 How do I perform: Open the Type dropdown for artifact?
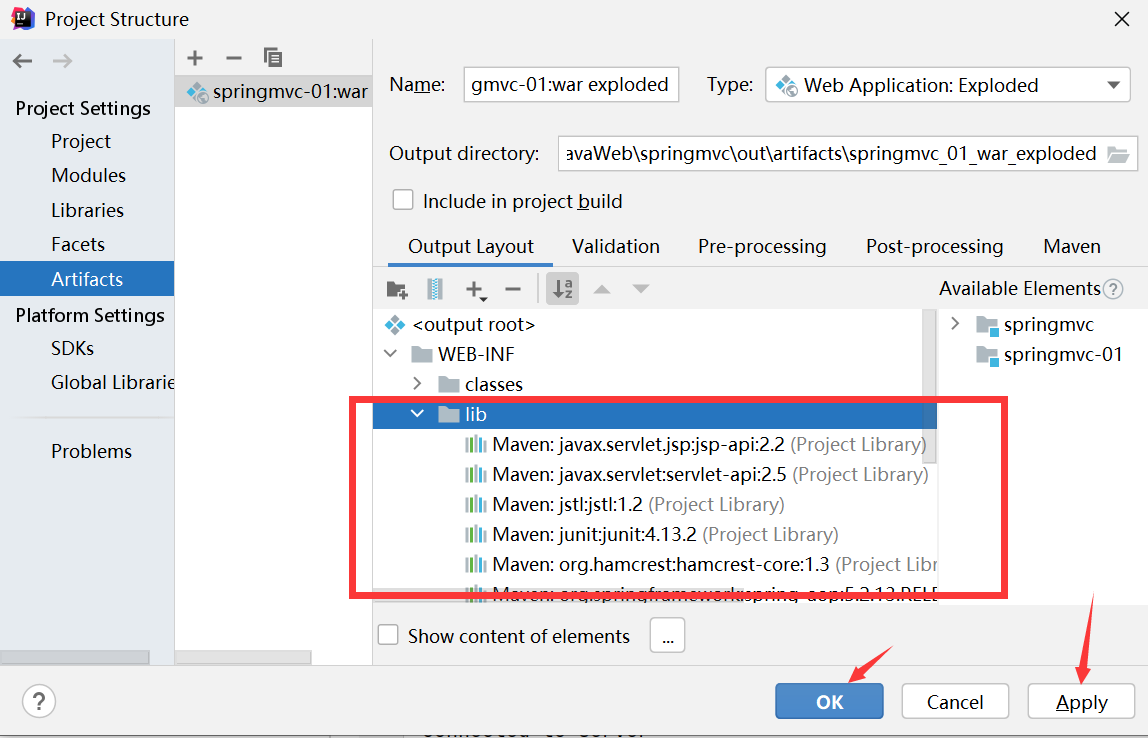click(947, 85)
